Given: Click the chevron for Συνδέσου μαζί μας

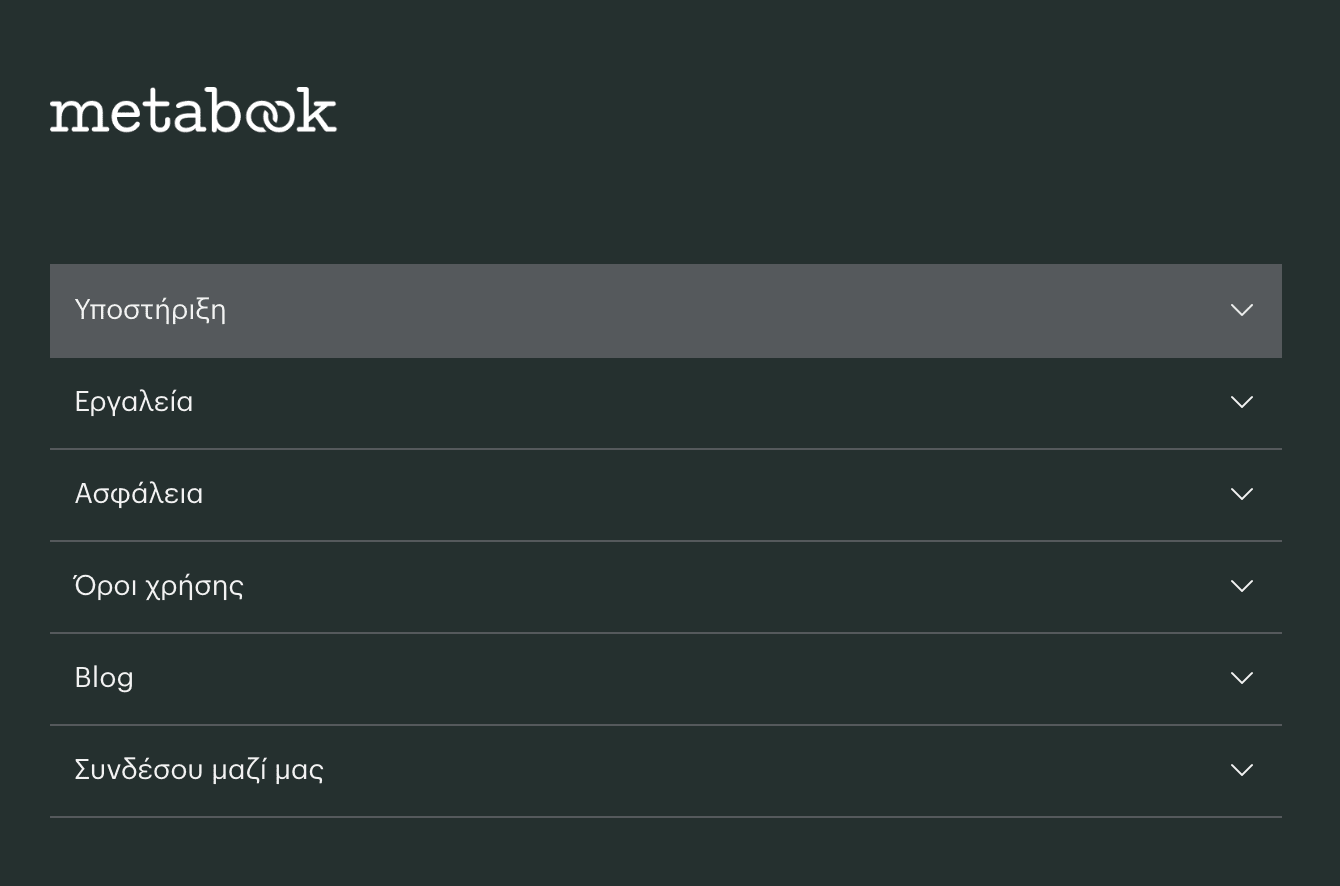Looking at the screenshot, I should pyautogui.click(x=1241, y=770).
